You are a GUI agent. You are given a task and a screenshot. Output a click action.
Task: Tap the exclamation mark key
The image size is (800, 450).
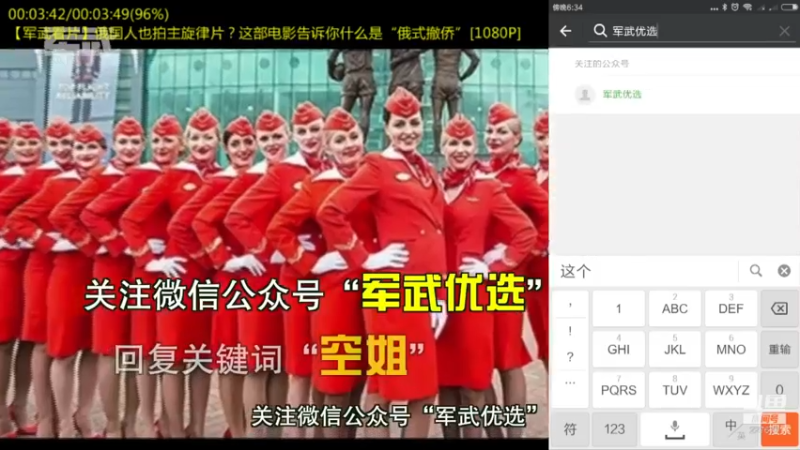click(x=570, y=331)
